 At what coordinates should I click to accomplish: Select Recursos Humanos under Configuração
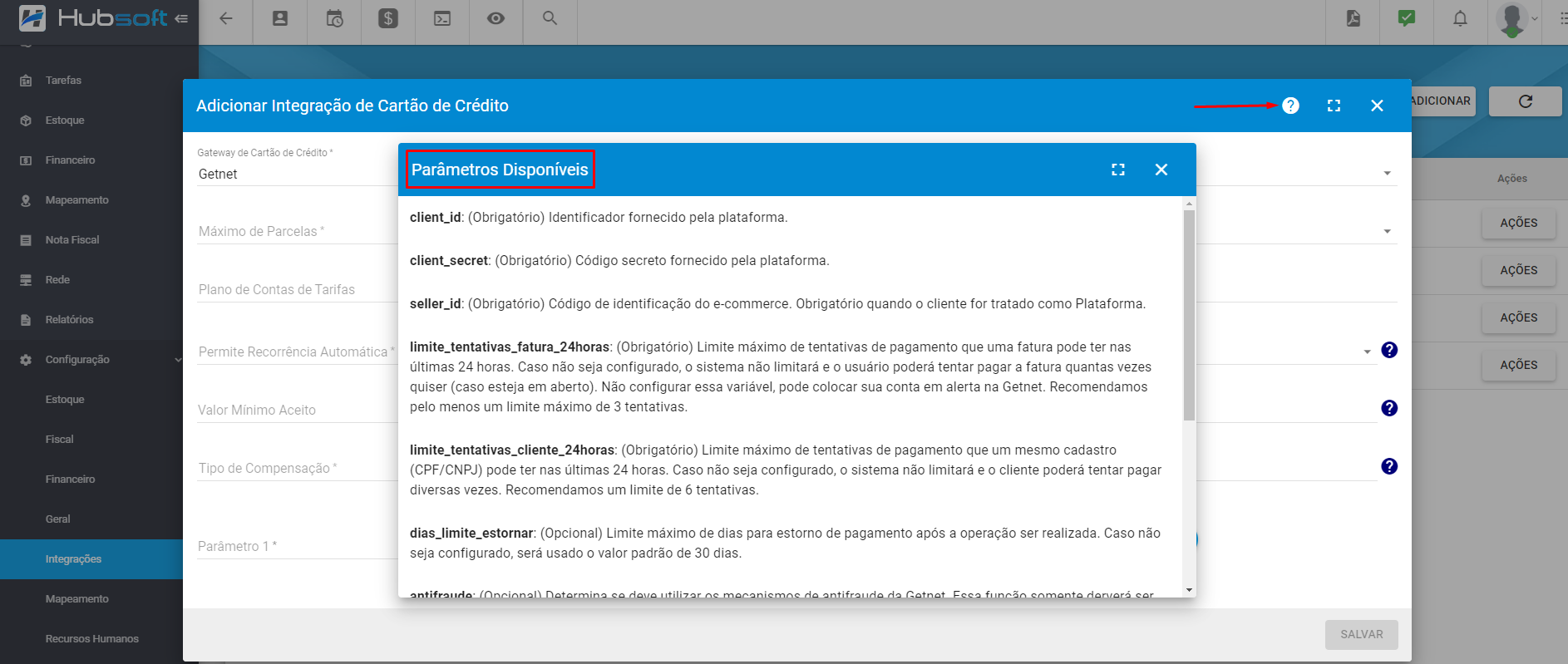(91, 639)
